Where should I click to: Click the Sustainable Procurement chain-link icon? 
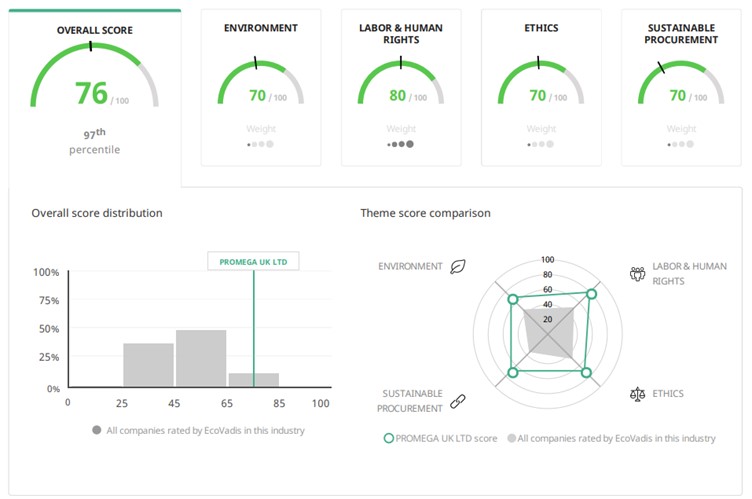[x=458, y=401]
